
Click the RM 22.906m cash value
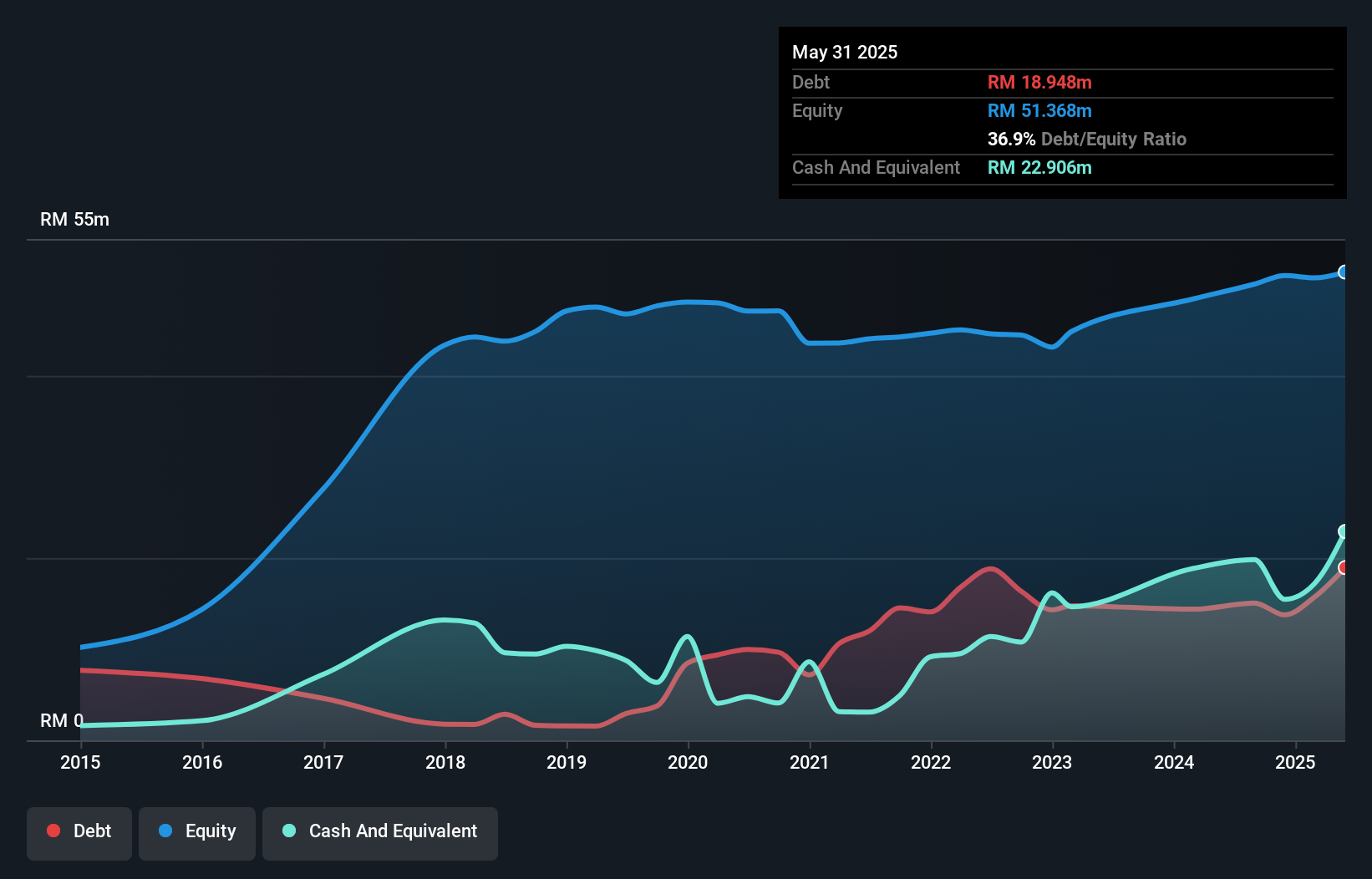(x=1039, y=167)
